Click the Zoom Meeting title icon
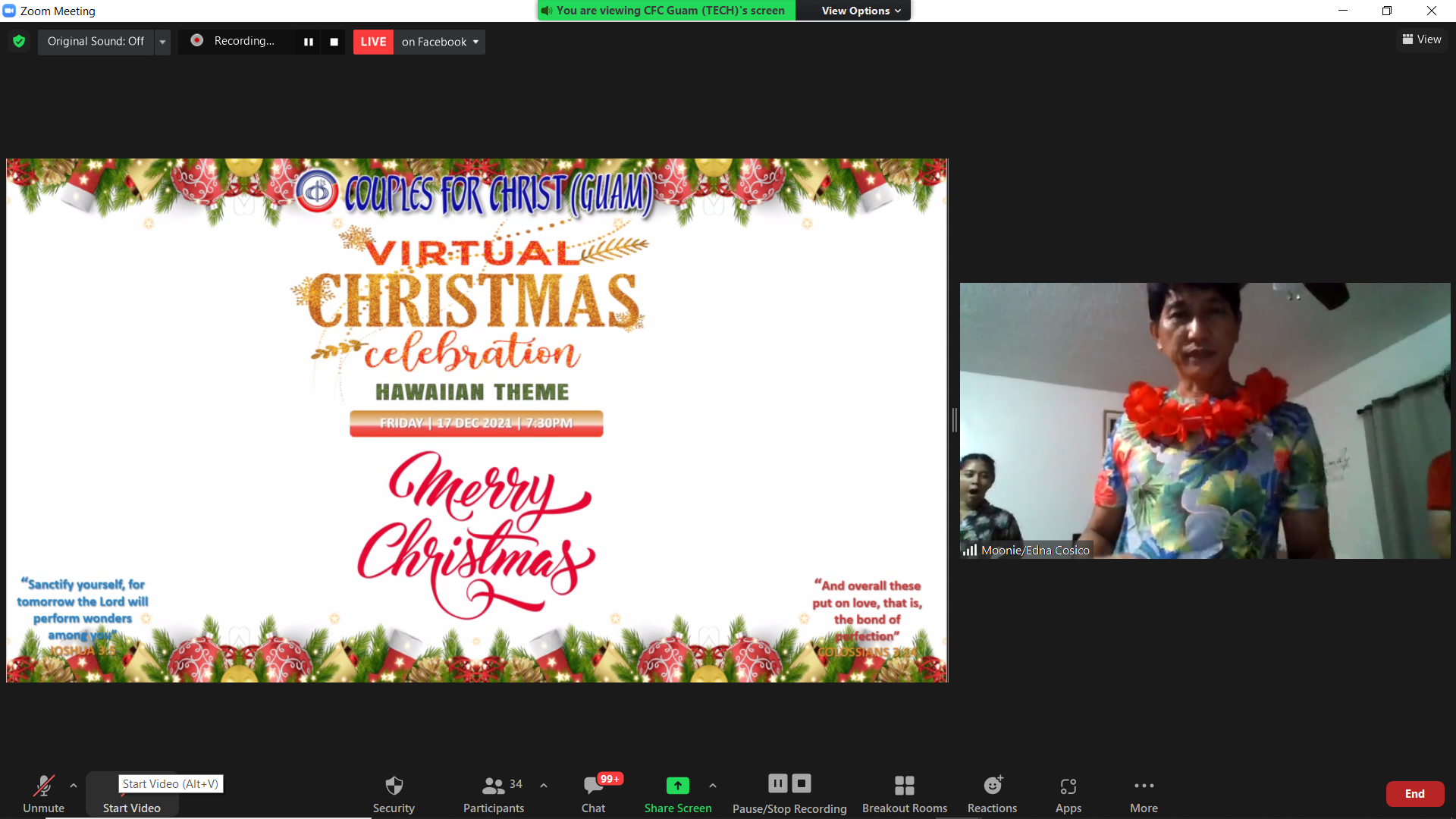 point(9,11)
